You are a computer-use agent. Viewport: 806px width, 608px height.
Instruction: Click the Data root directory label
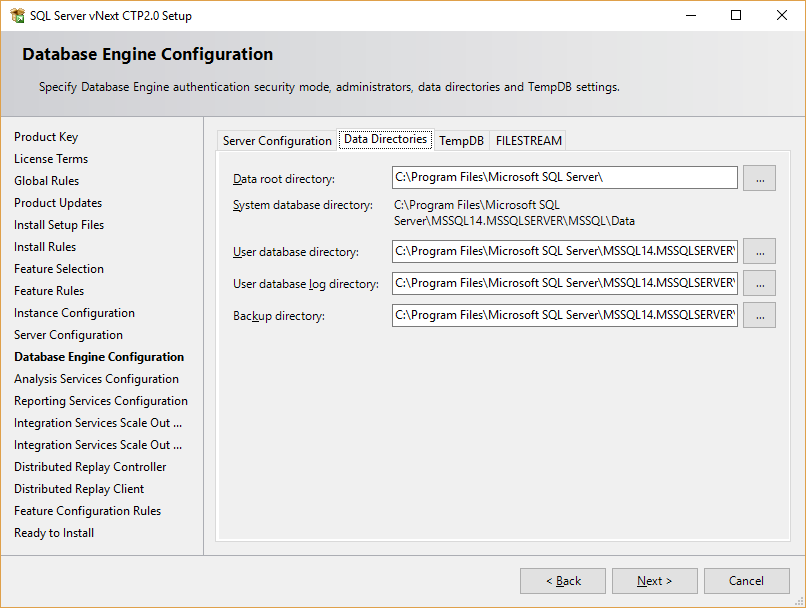[284, 179]
